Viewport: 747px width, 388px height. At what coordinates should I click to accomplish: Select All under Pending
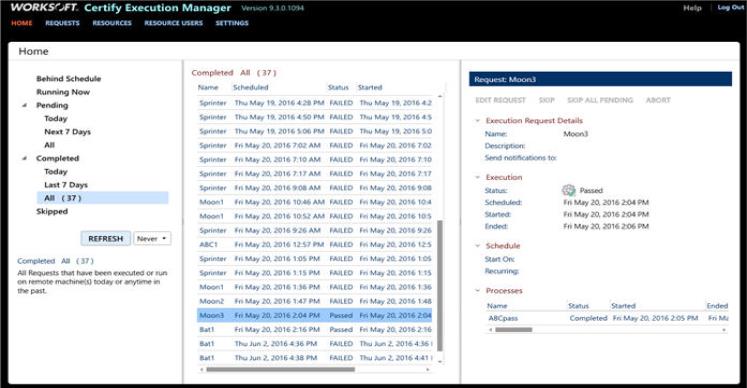50,145
